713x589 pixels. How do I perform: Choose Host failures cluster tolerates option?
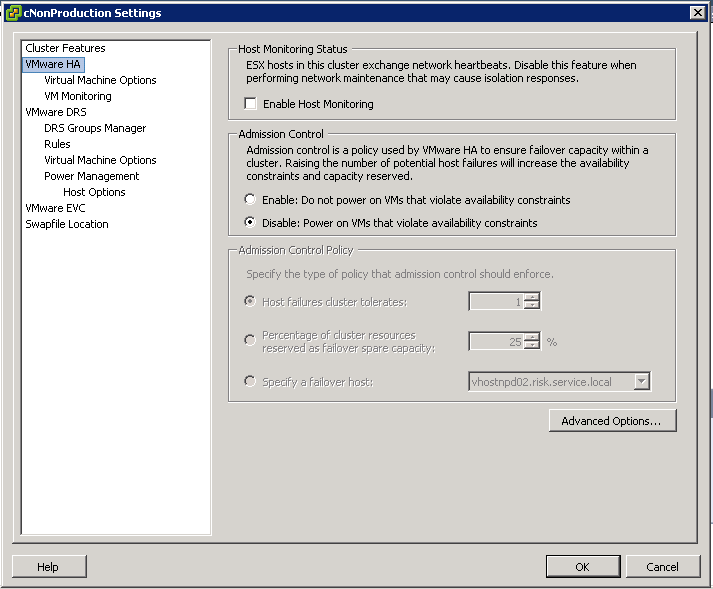coord(250,301)
